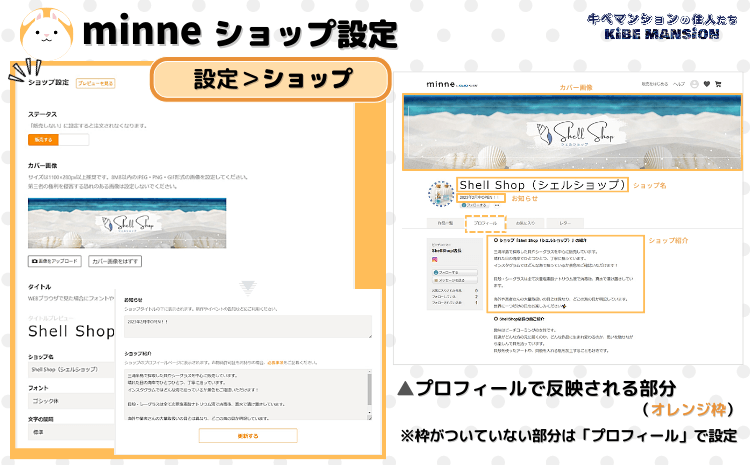Click the プレビューを見る preview button
Screen dimensions: 750x465
click(96, 83)
